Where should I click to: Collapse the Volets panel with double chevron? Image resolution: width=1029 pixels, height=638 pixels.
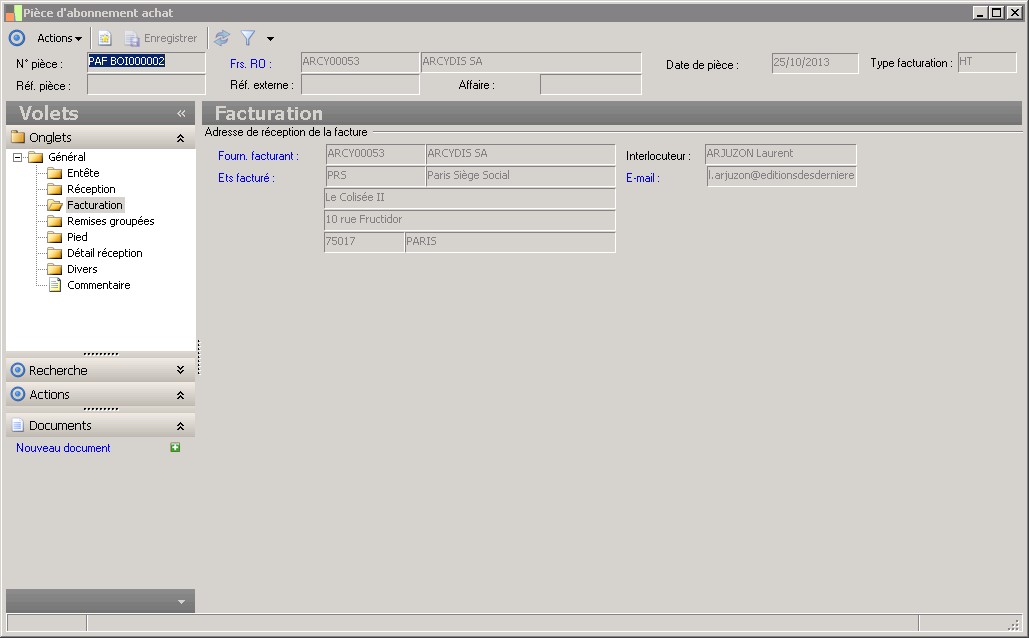pos(181,114)
